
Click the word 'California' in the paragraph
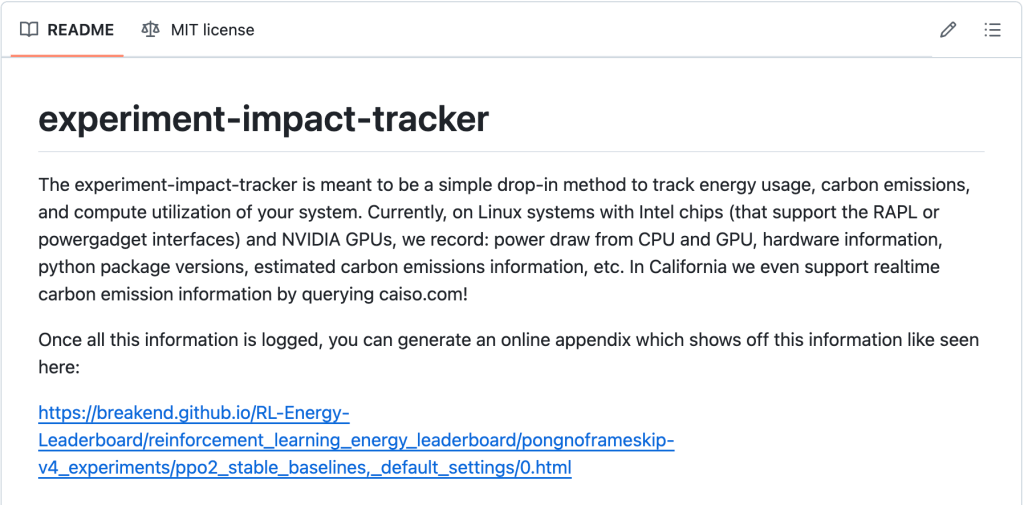711,267
